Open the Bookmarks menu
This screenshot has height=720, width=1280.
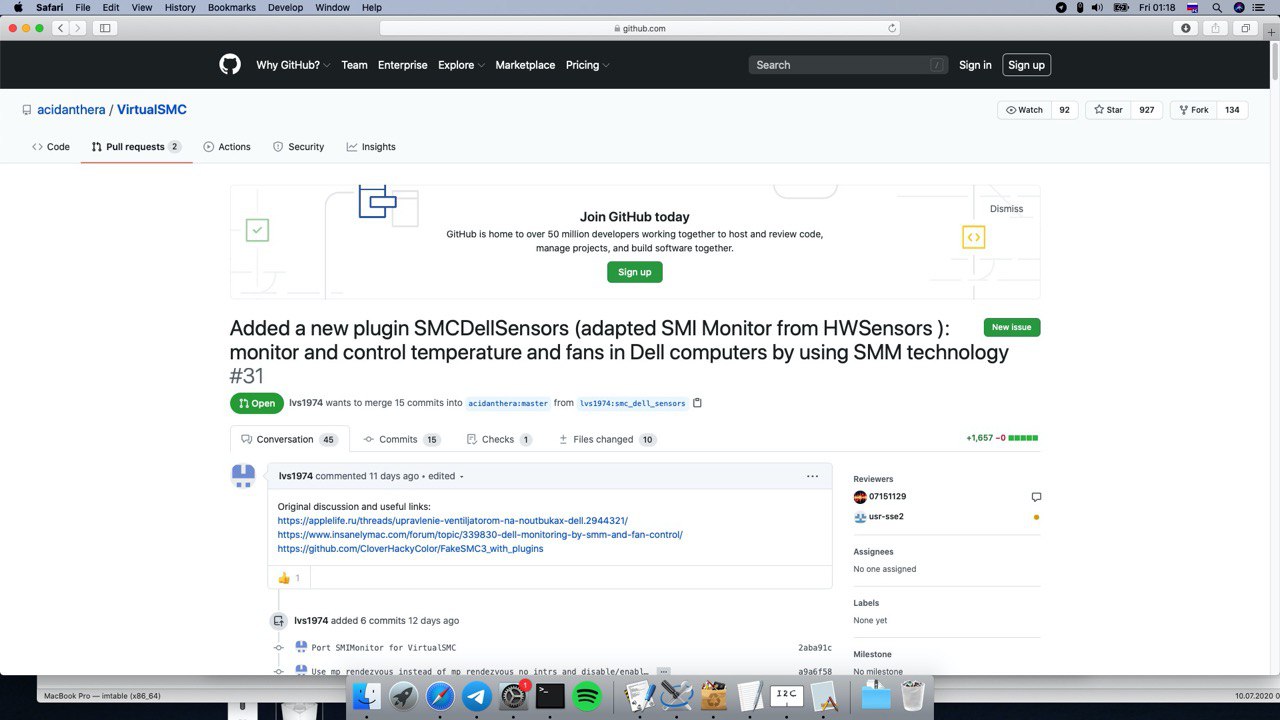232,7
